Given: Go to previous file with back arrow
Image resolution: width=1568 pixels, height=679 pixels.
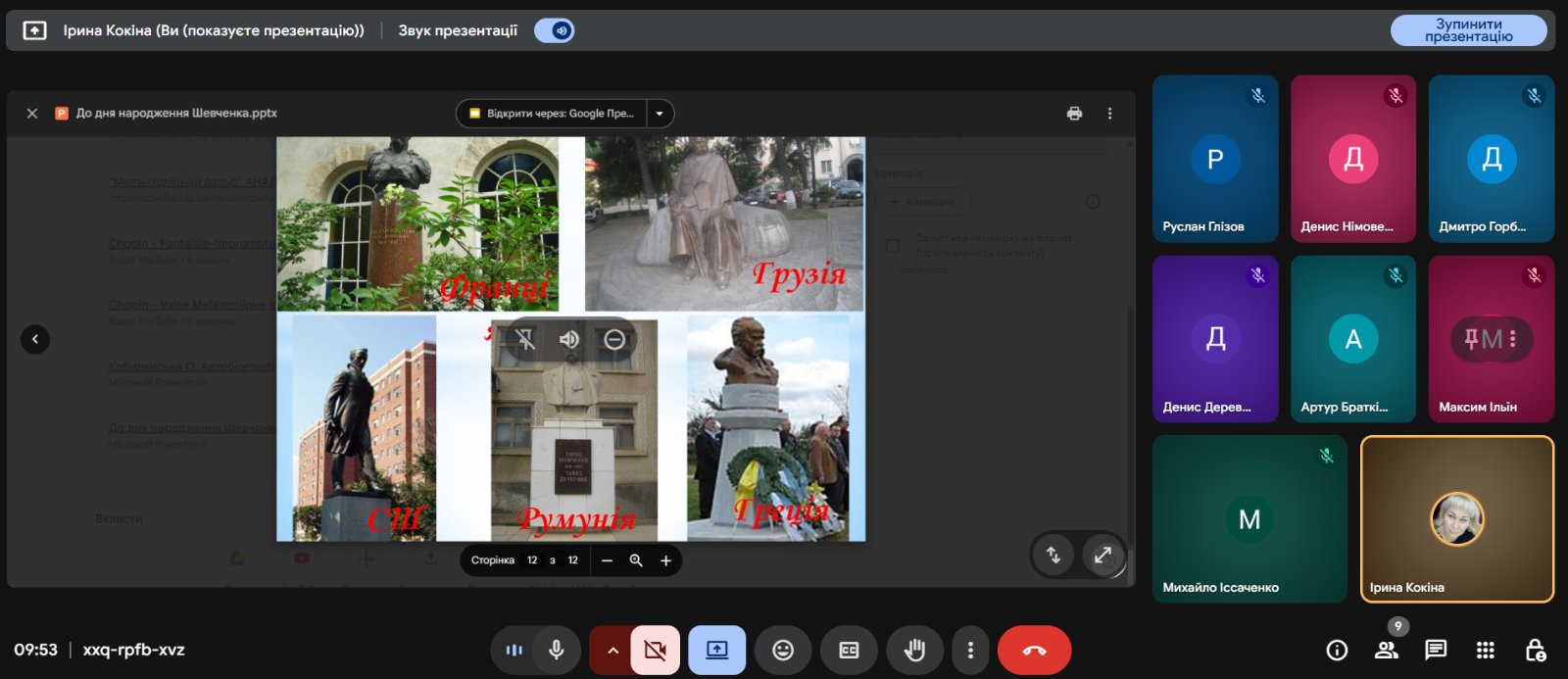Looking at the screenshot, I should point(35,339).
